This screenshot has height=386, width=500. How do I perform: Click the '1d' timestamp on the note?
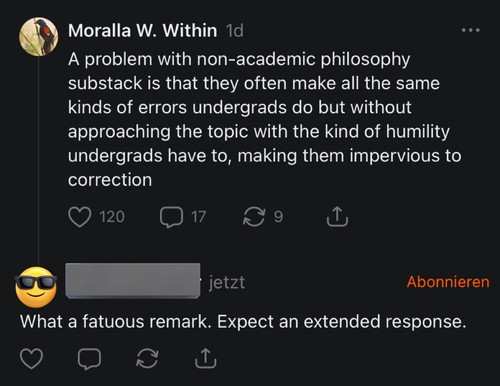(235, 31)
